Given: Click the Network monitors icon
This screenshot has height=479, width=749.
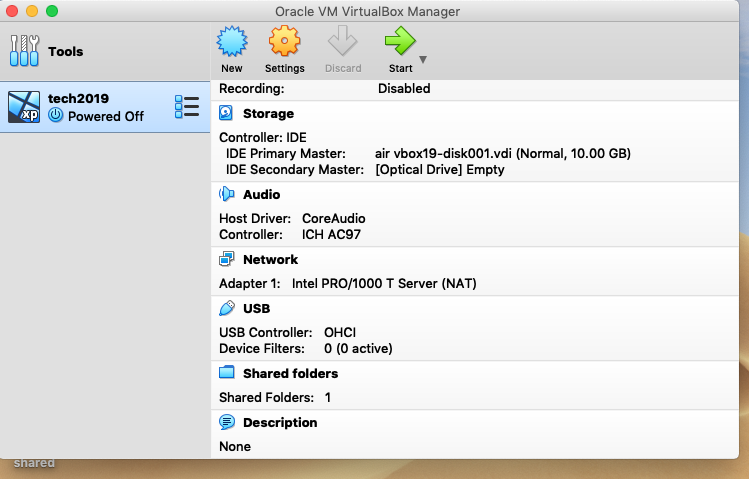Looking at the screenshot, I should (x=226, y=259).
